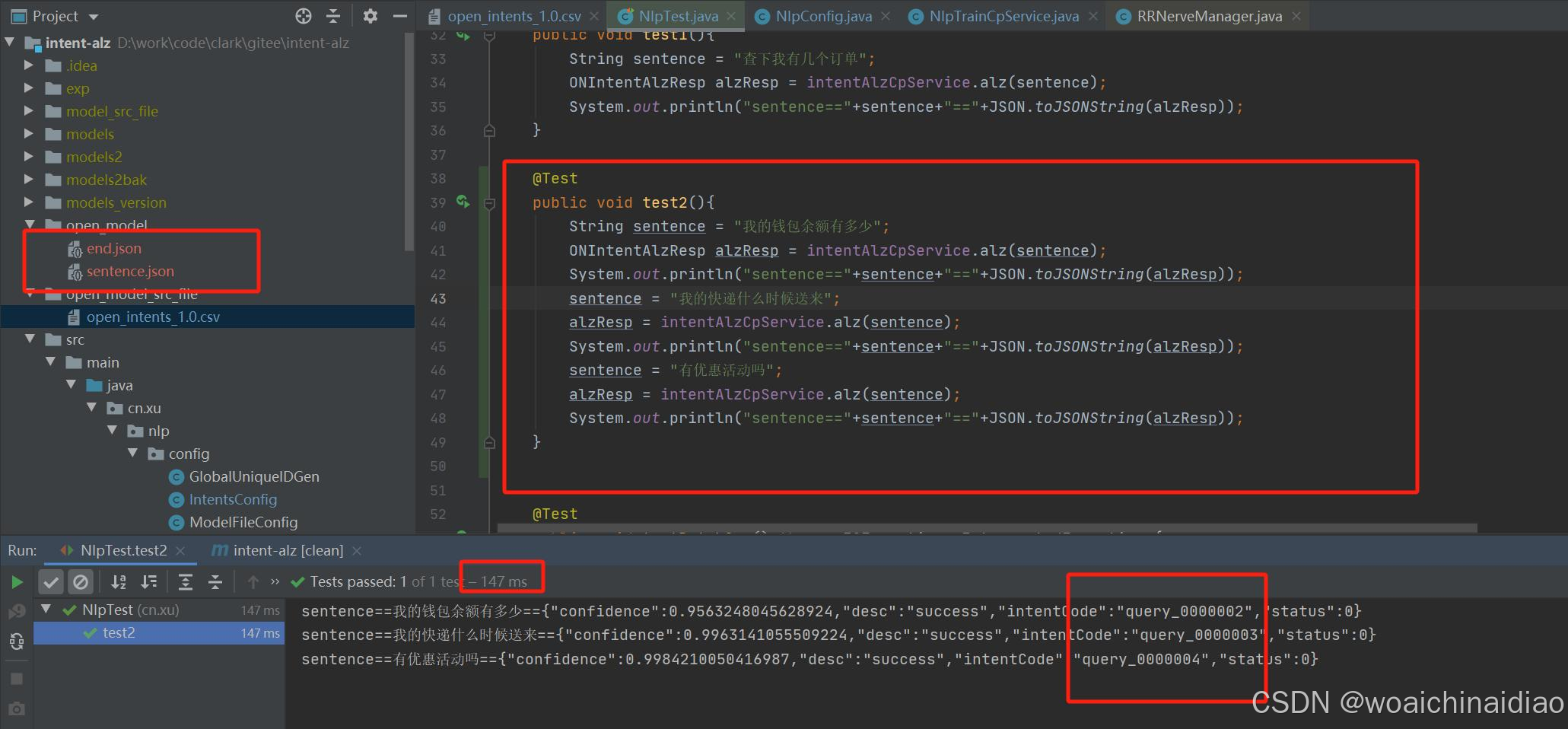Image resolution: width=1568 pixels, height=729 pixels.
Task: Select the intent-alz [clean] run tab
Action: pos(288,550)
